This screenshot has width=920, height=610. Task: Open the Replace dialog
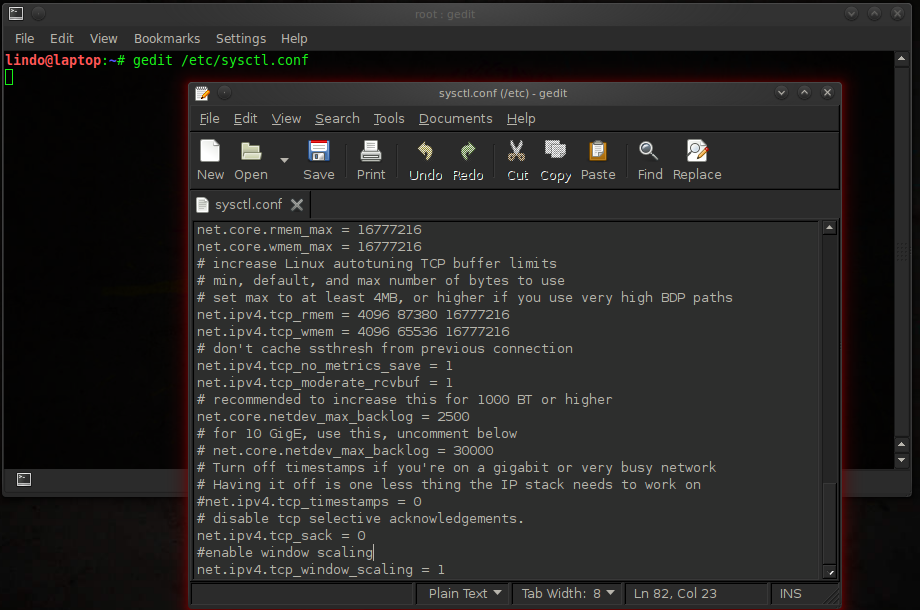pyautogui.click(x=696, y=160)
